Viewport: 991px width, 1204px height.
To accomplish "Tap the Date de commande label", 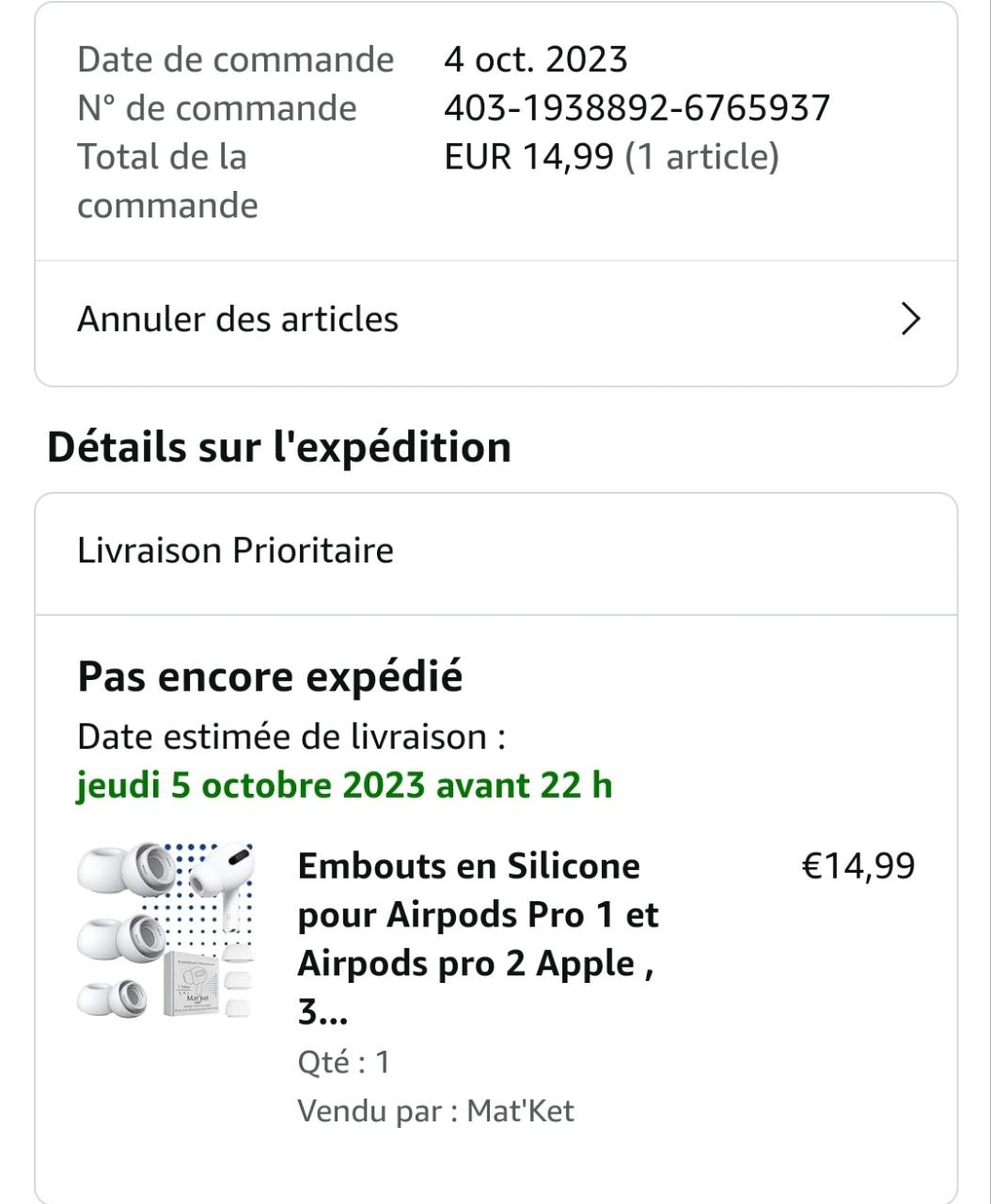I will pyautogui.click(x=235, y=59).
